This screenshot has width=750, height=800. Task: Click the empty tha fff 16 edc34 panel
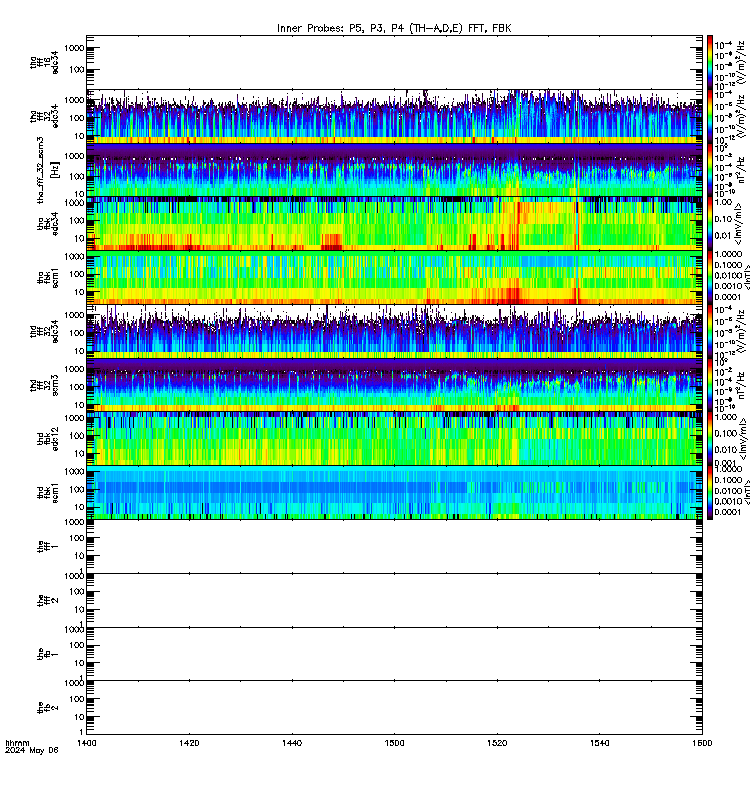click(x=394, y=62)
